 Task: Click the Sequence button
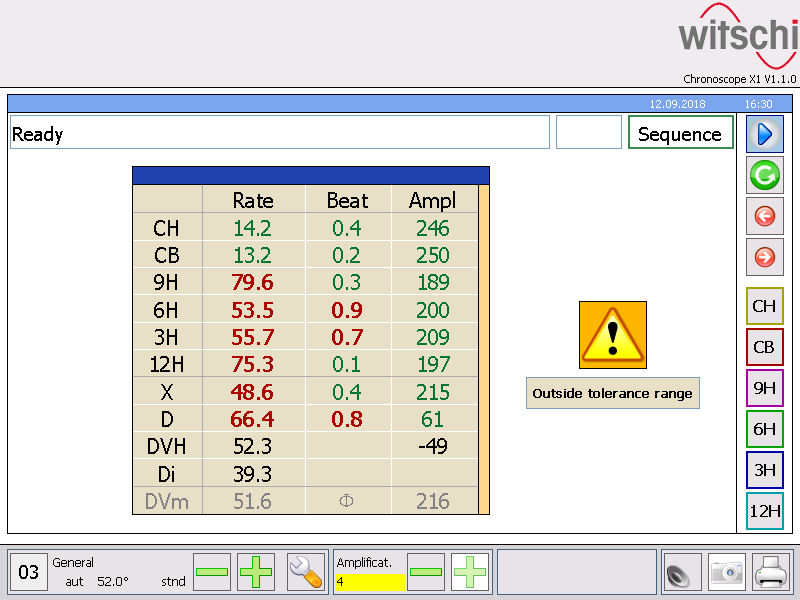(680, 134)
